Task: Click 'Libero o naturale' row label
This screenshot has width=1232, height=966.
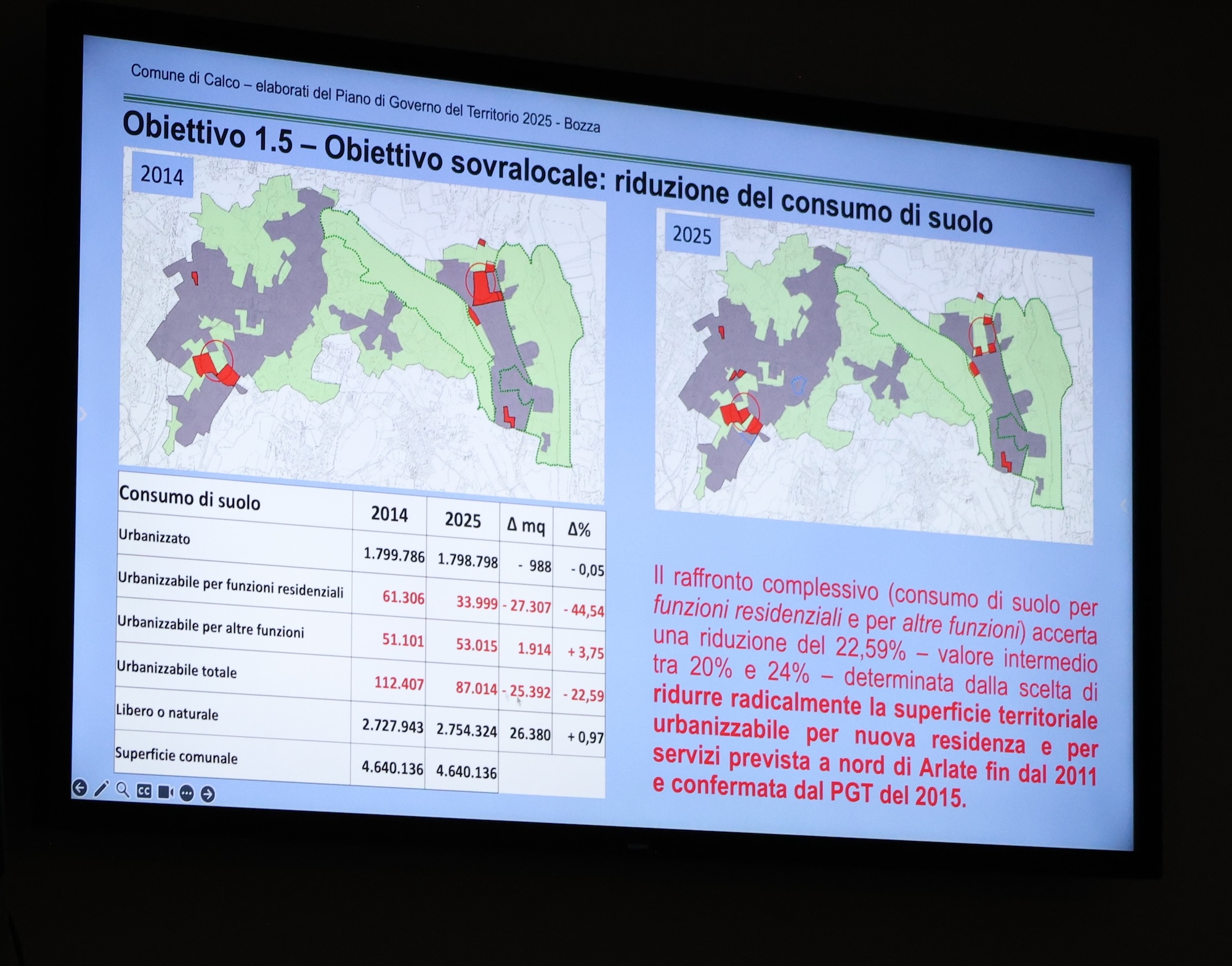Action: (167, 712)
